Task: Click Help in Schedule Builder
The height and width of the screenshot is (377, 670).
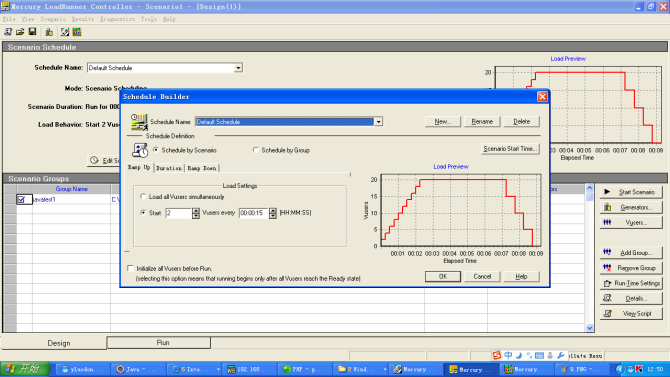Action: [521, 277]
